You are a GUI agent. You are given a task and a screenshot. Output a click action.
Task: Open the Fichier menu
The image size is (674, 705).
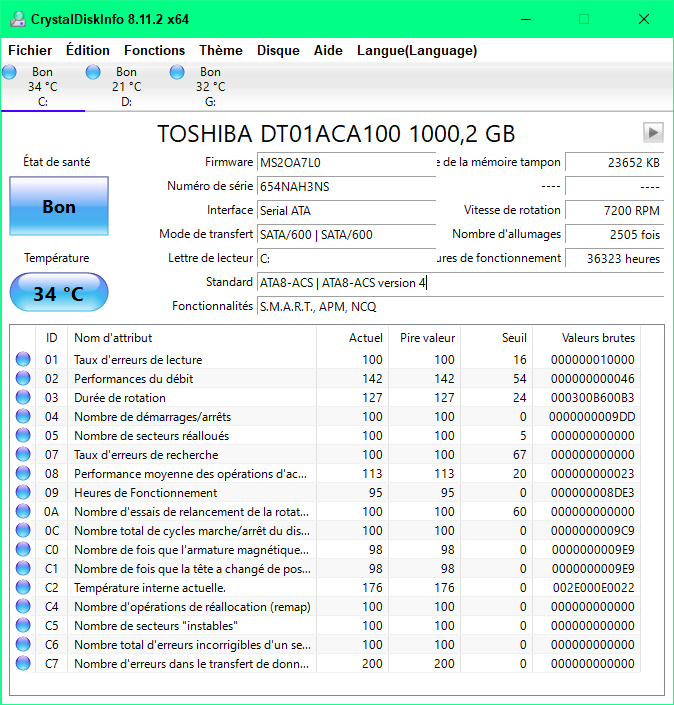pos(30,50)
